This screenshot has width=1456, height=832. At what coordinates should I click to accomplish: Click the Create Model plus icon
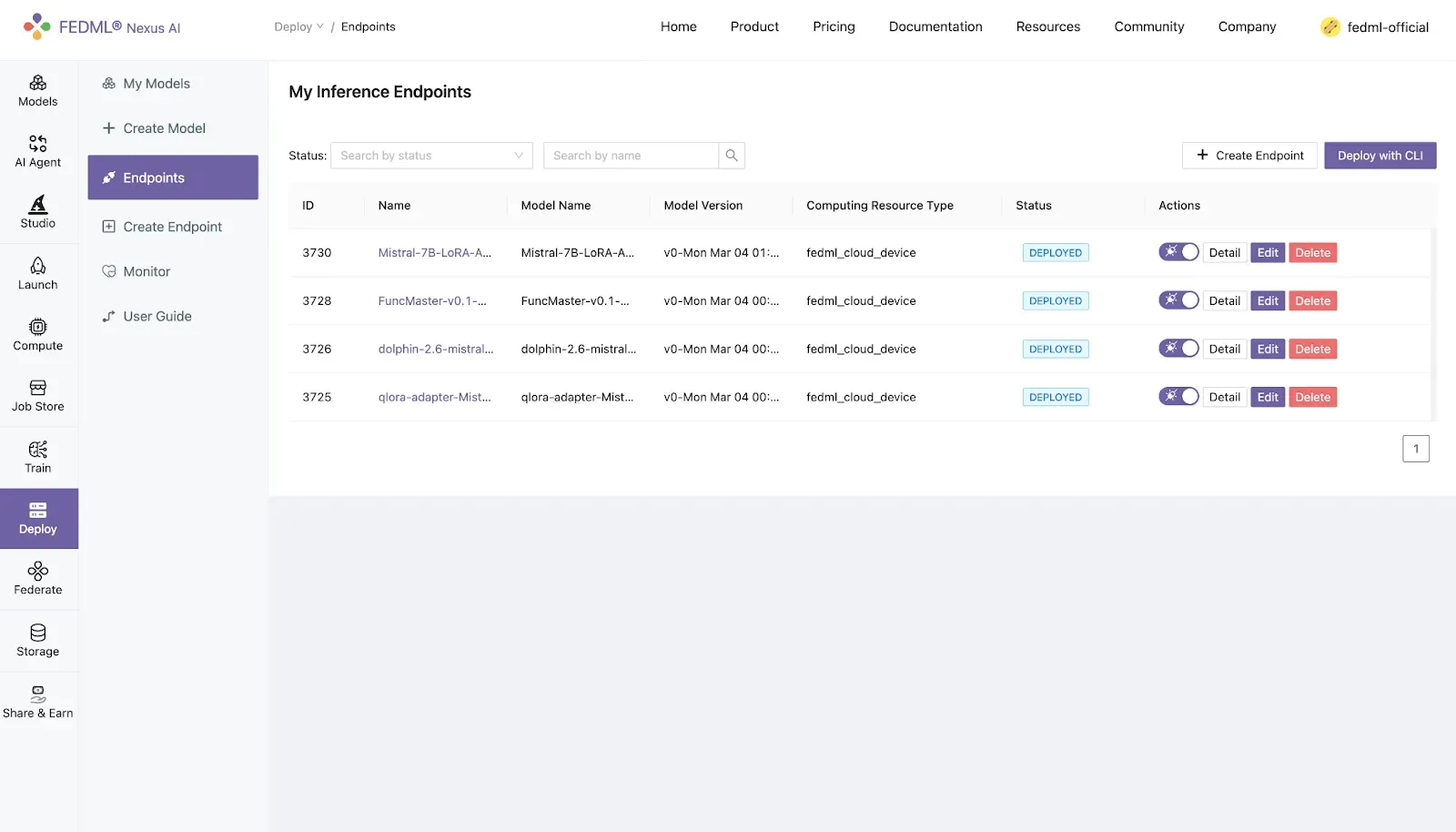point(109,128)
